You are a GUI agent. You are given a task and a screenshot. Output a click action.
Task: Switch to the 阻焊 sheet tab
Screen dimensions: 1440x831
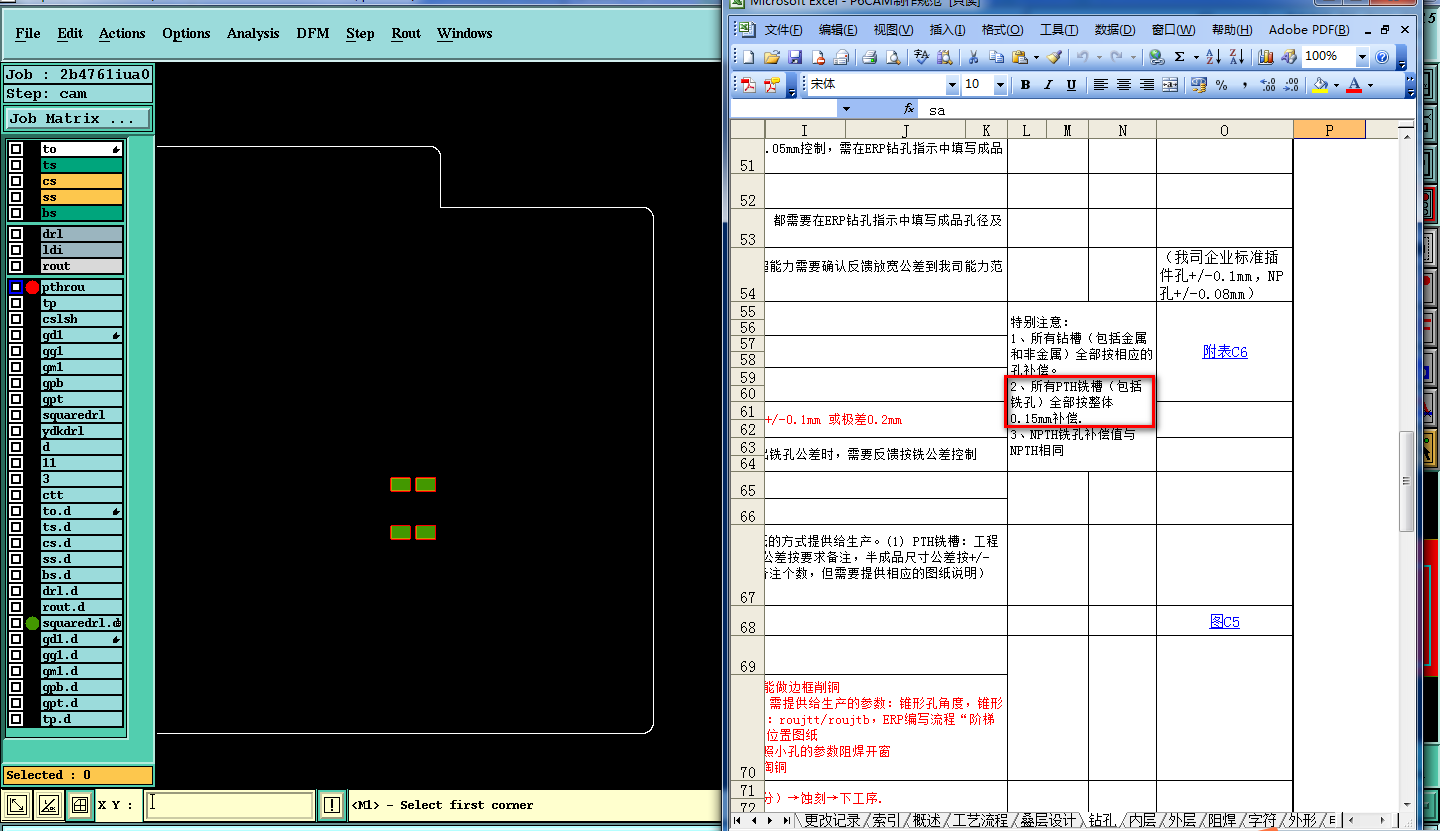tap(1222, 820)
